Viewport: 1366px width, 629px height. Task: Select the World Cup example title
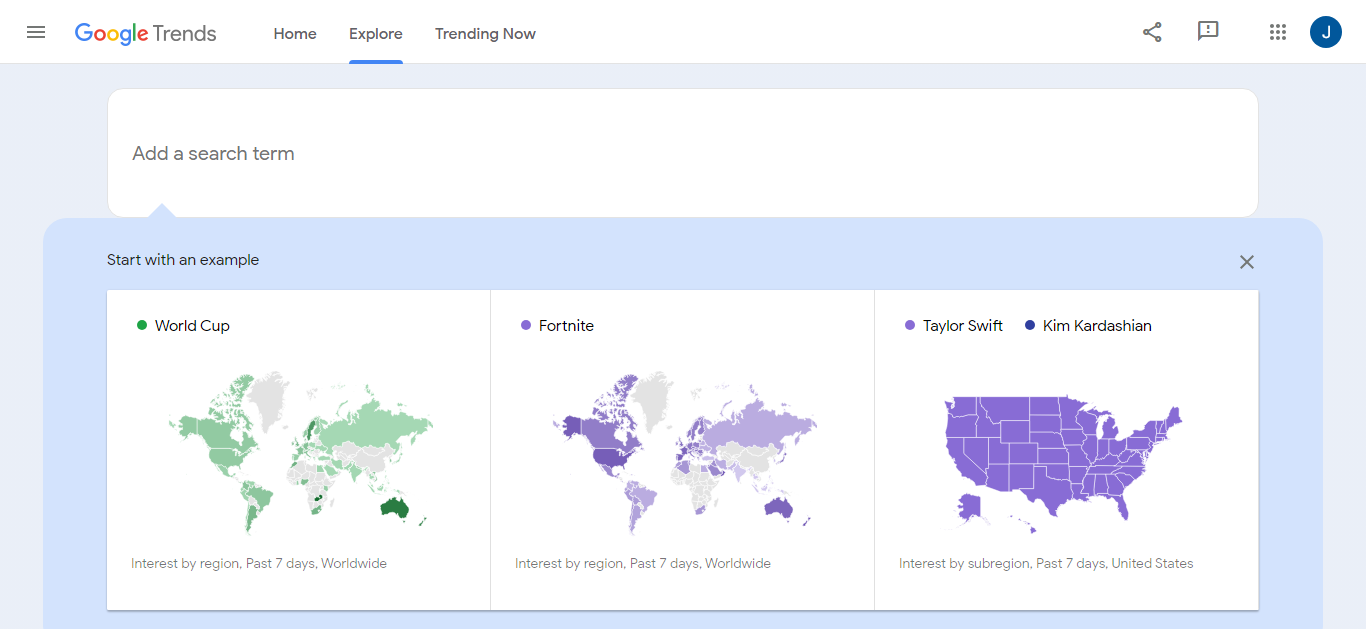[x=192, y=326]
